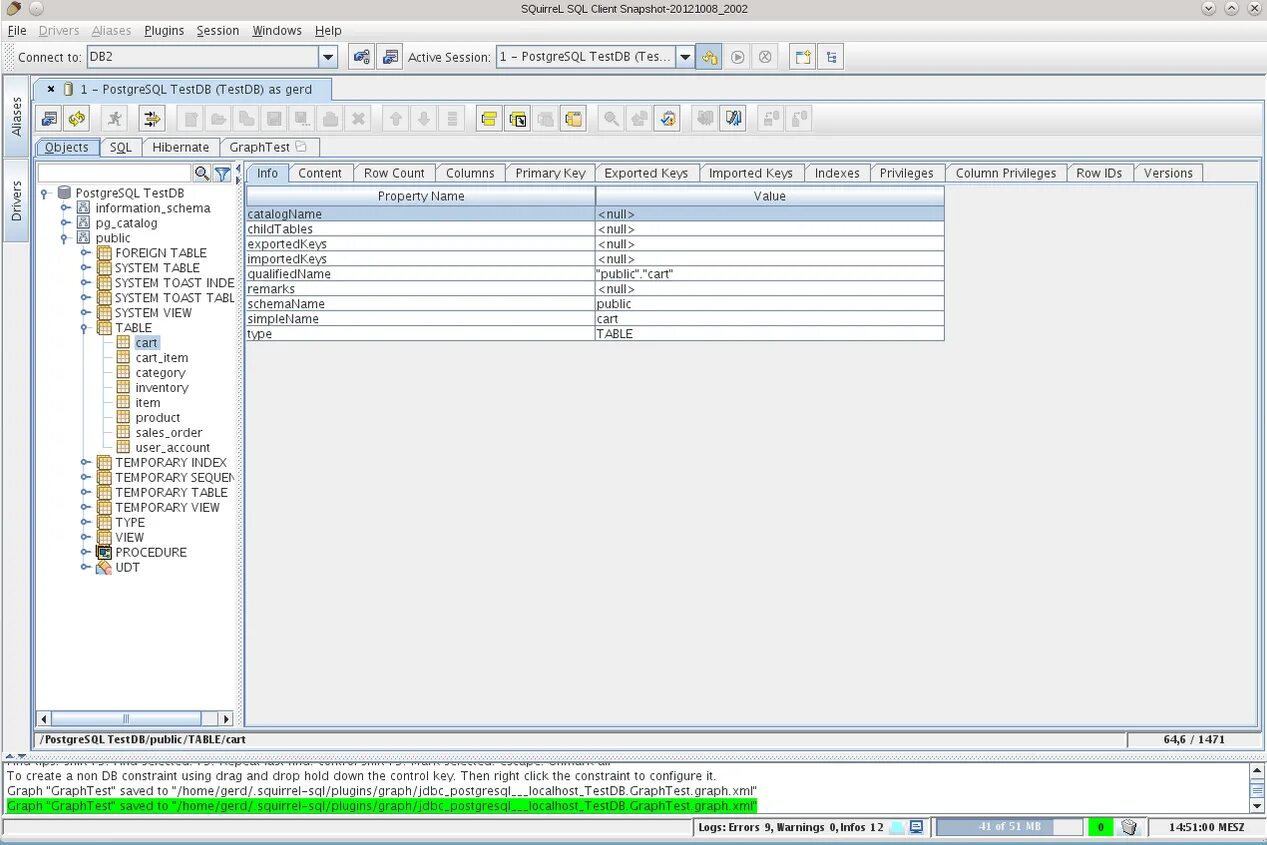Click the filter funnel icon above object tree
This screenshot has height=845, width=1267.
(222, 173)
